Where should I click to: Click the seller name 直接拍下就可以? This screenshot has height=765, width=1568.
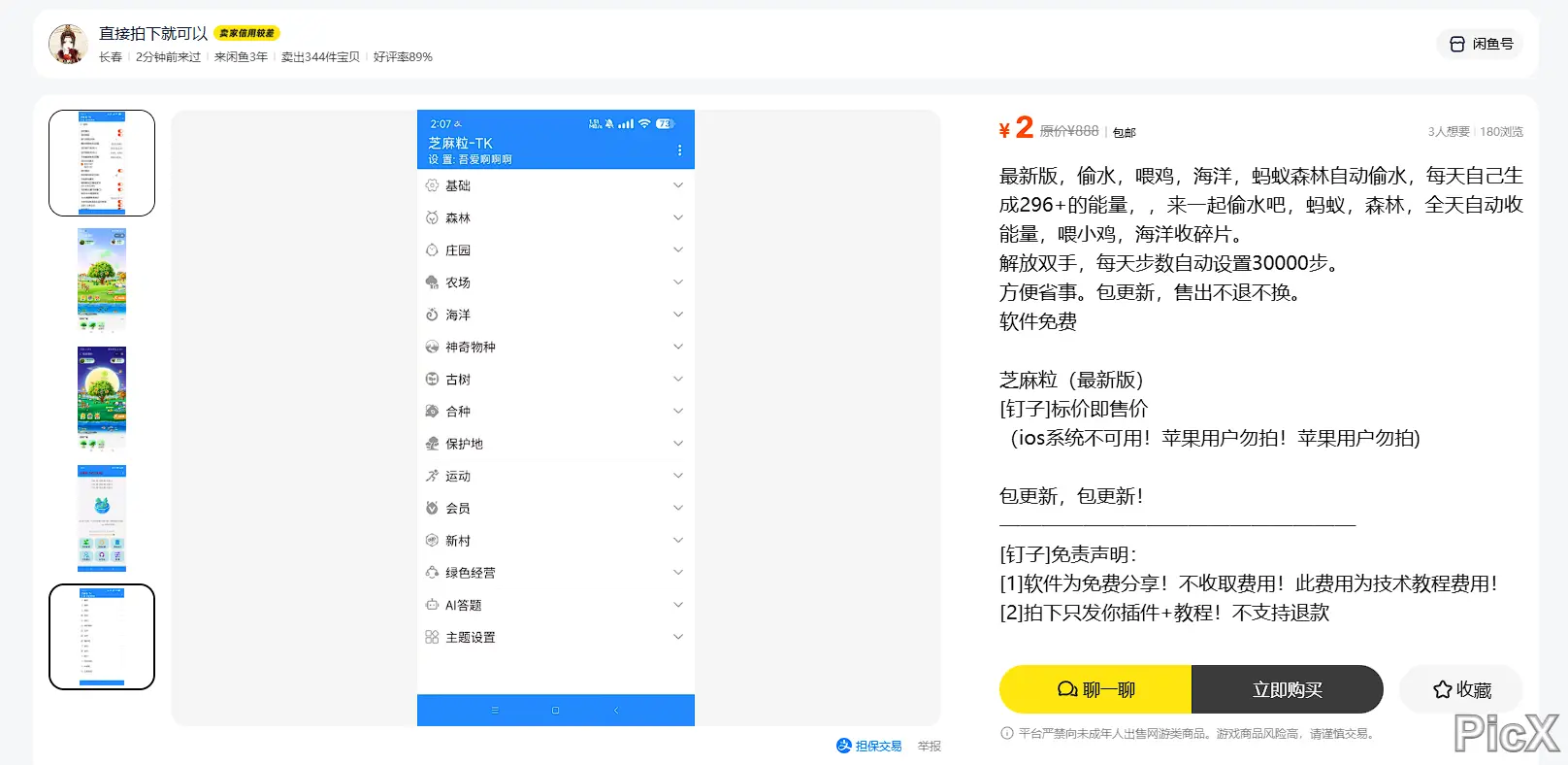tap(153, 34)
